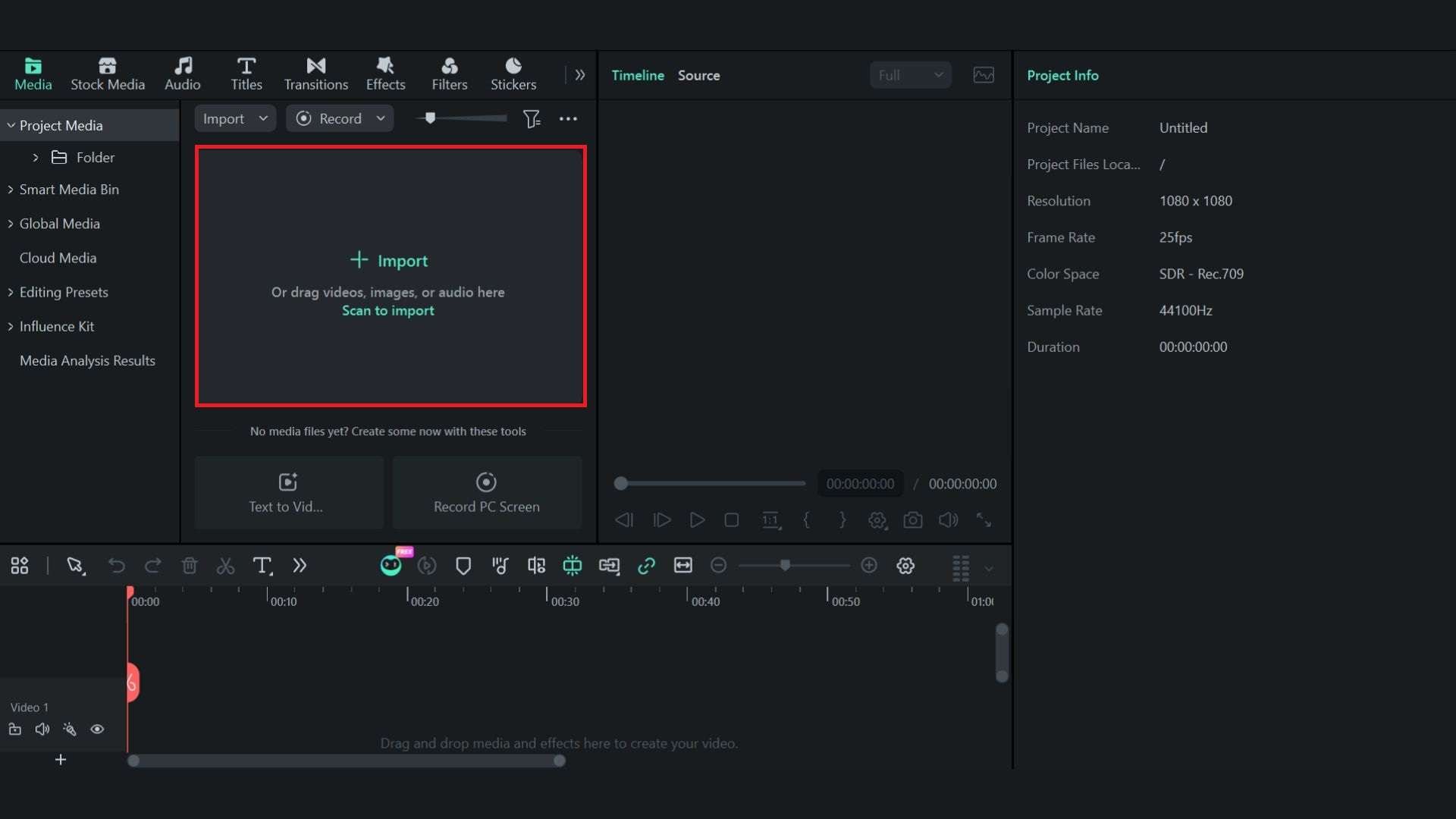Expand the Folder tree item
The height and width of the screenshot is (819, 1456).
pos(36,158)
